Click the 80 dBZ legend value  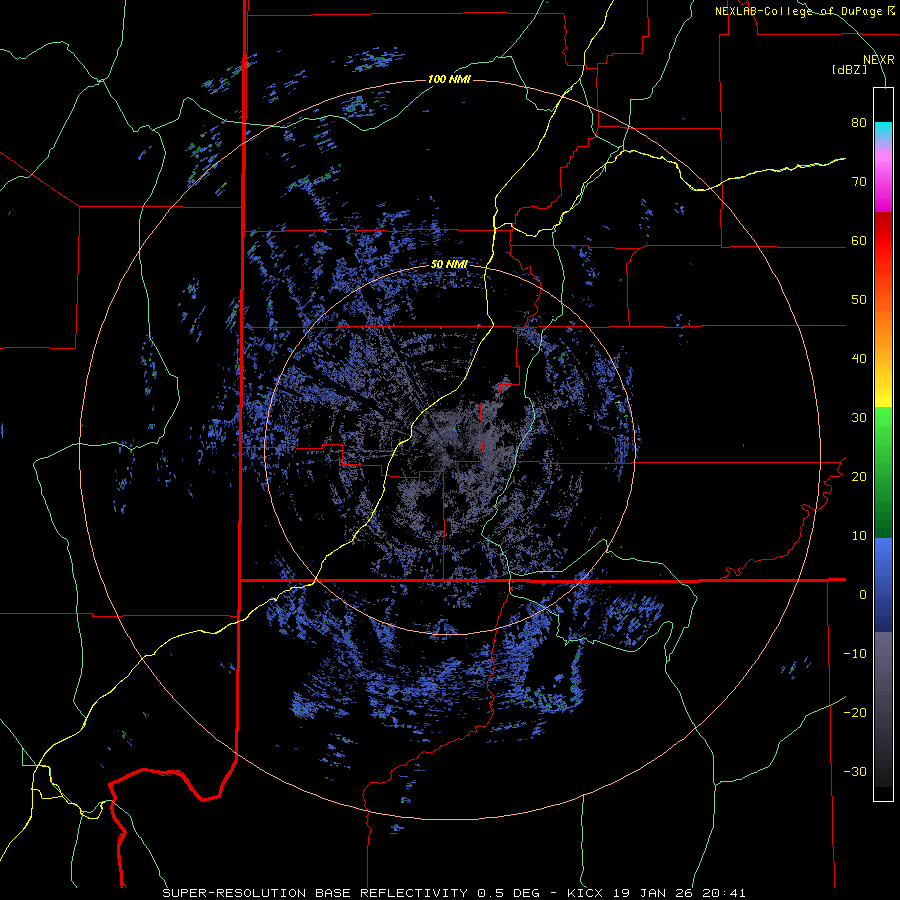click(x=859, y=123)
